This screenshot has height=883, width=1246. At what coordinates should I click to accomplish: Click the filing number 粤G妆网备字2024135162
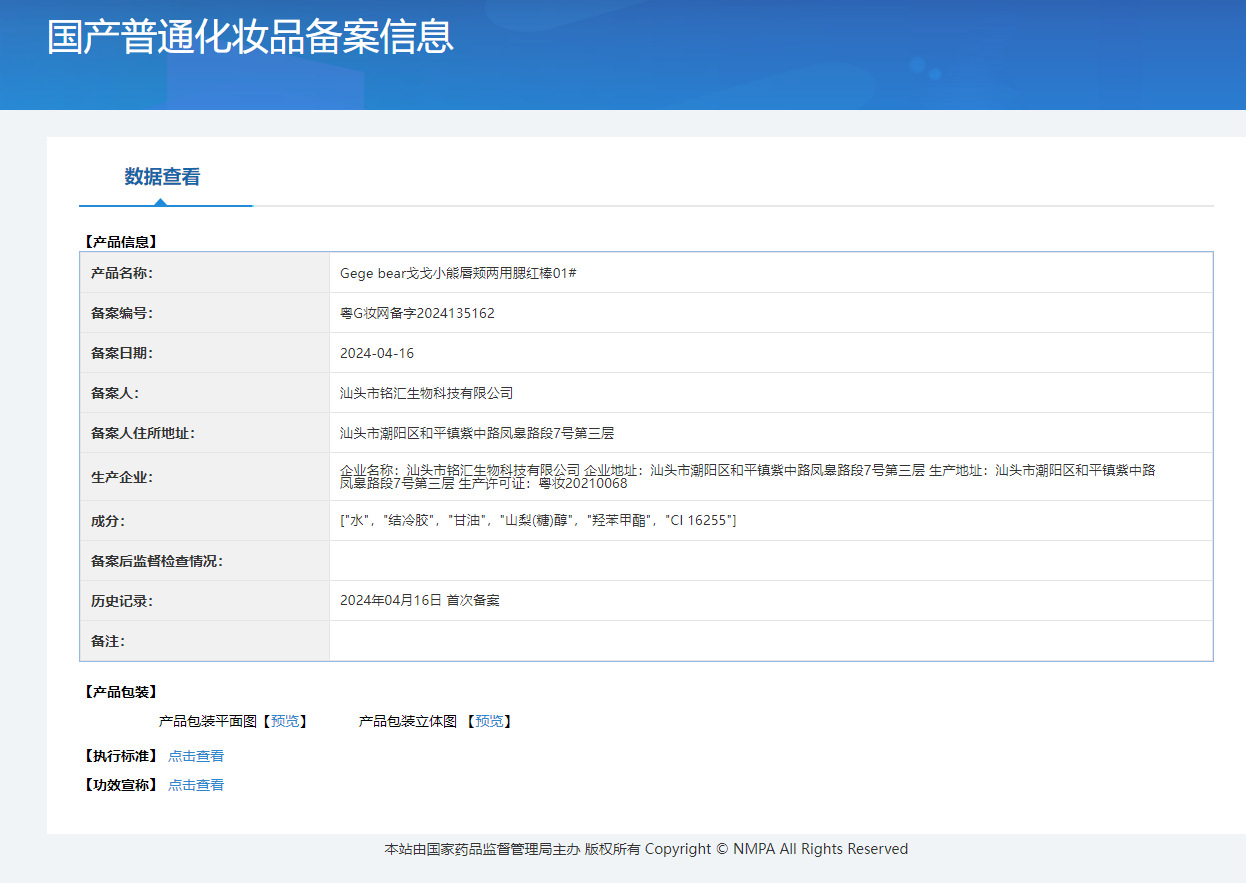pos(417,313)
